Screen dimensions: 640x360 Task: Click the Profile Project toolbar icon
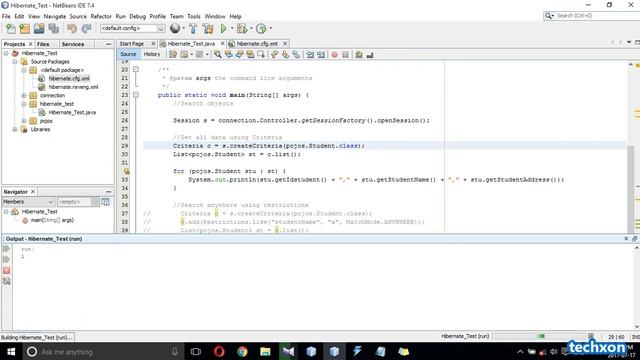261,29
